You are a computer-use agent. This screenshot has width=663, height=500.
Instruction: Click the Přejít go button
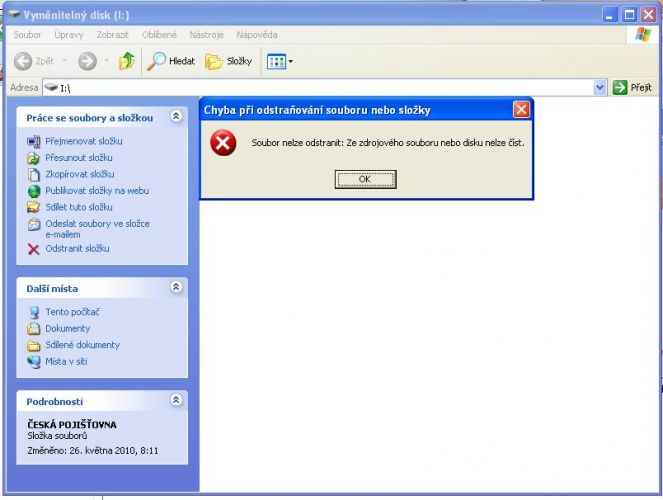[x=632, y=87]
